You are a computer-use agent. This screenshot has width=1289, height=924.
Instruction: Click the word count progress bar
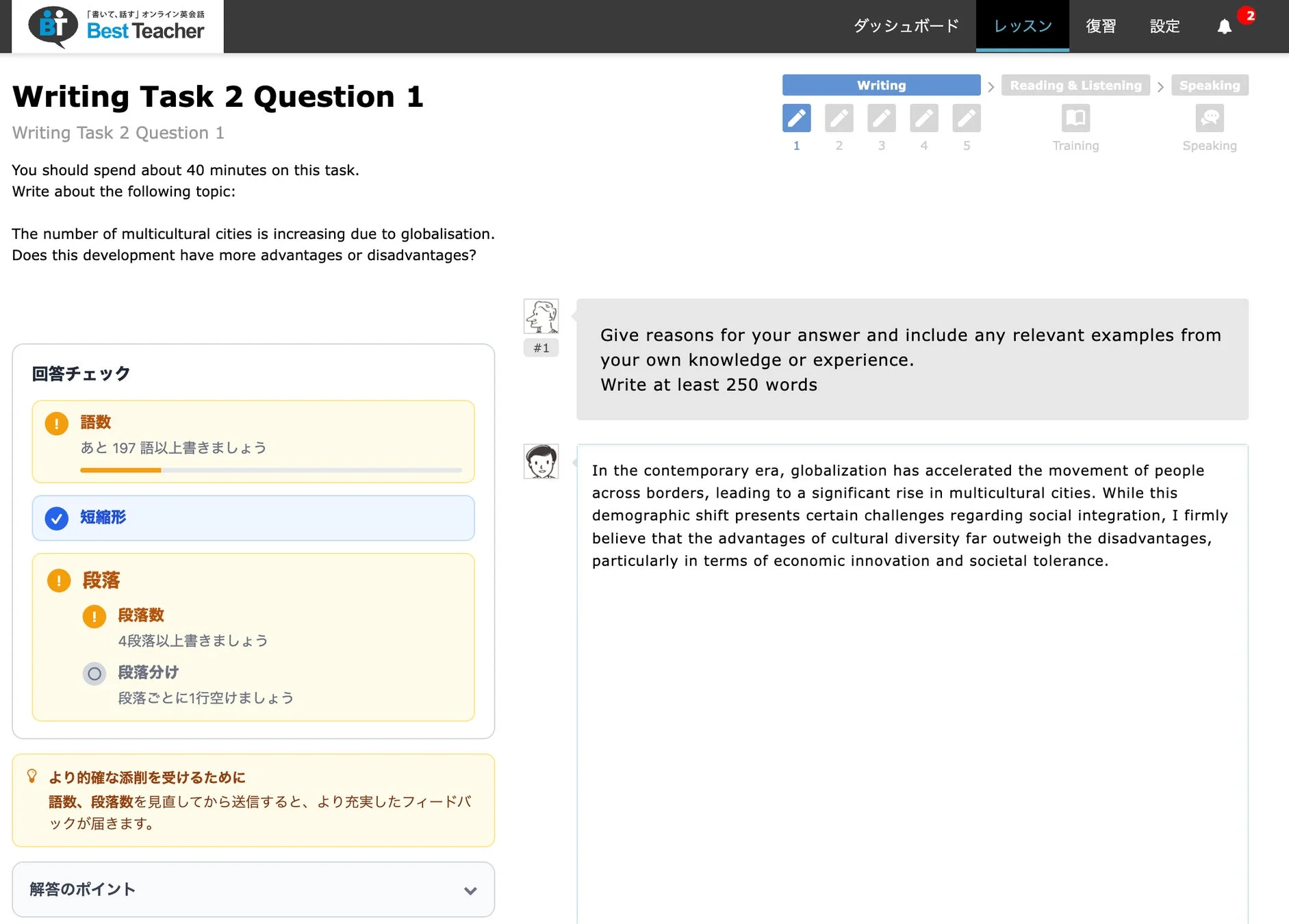click(x=271, y=470)
